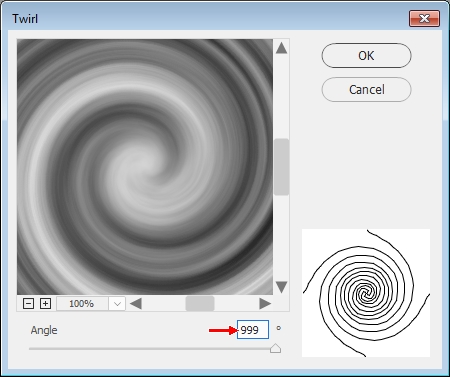The height and width of the screenshot is (377, 450).
Task: Open the 100% zoom level dropdown
Action: point(117,304)
